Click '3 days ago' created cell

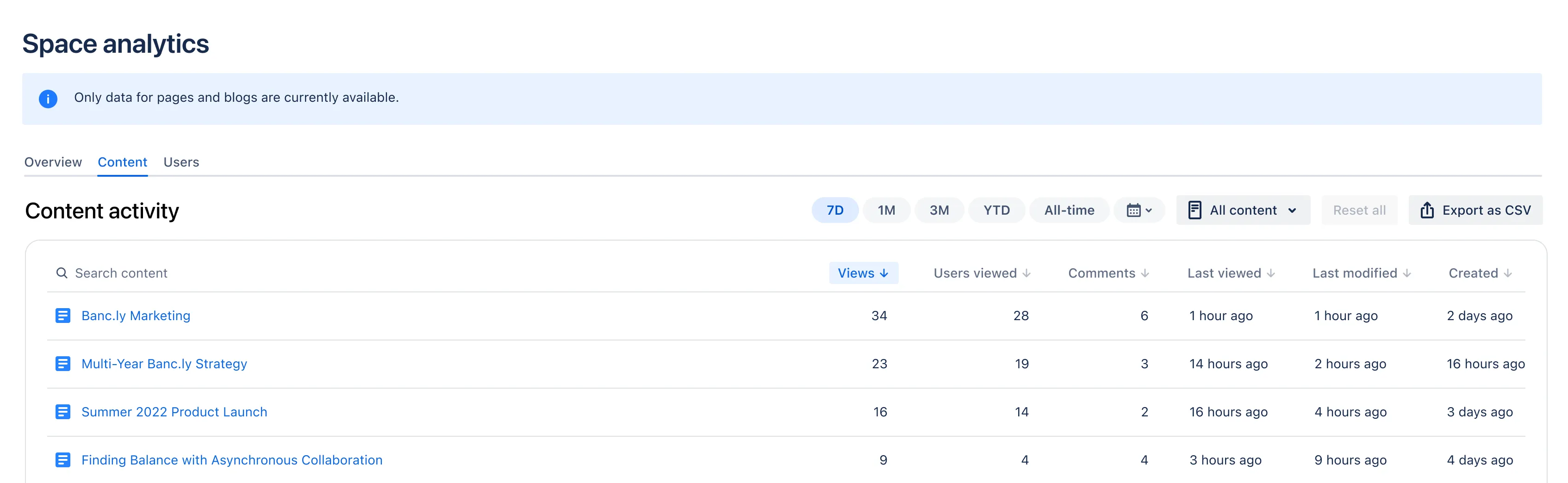[x=1480, y=412]
